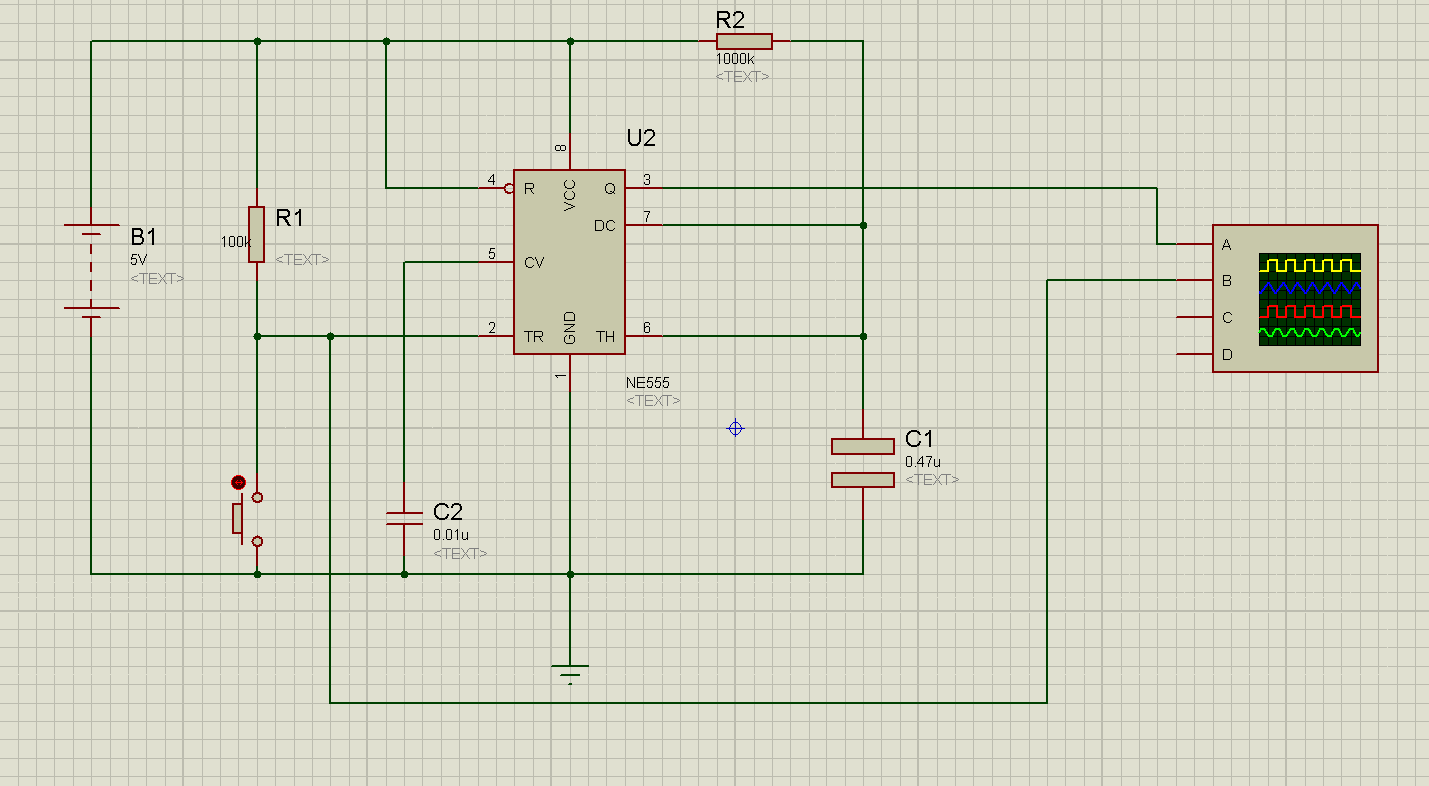Click pin 2 TR of U2
Image resolution: width=1429 pixels, height=786 pixels.
click(495, 336)
